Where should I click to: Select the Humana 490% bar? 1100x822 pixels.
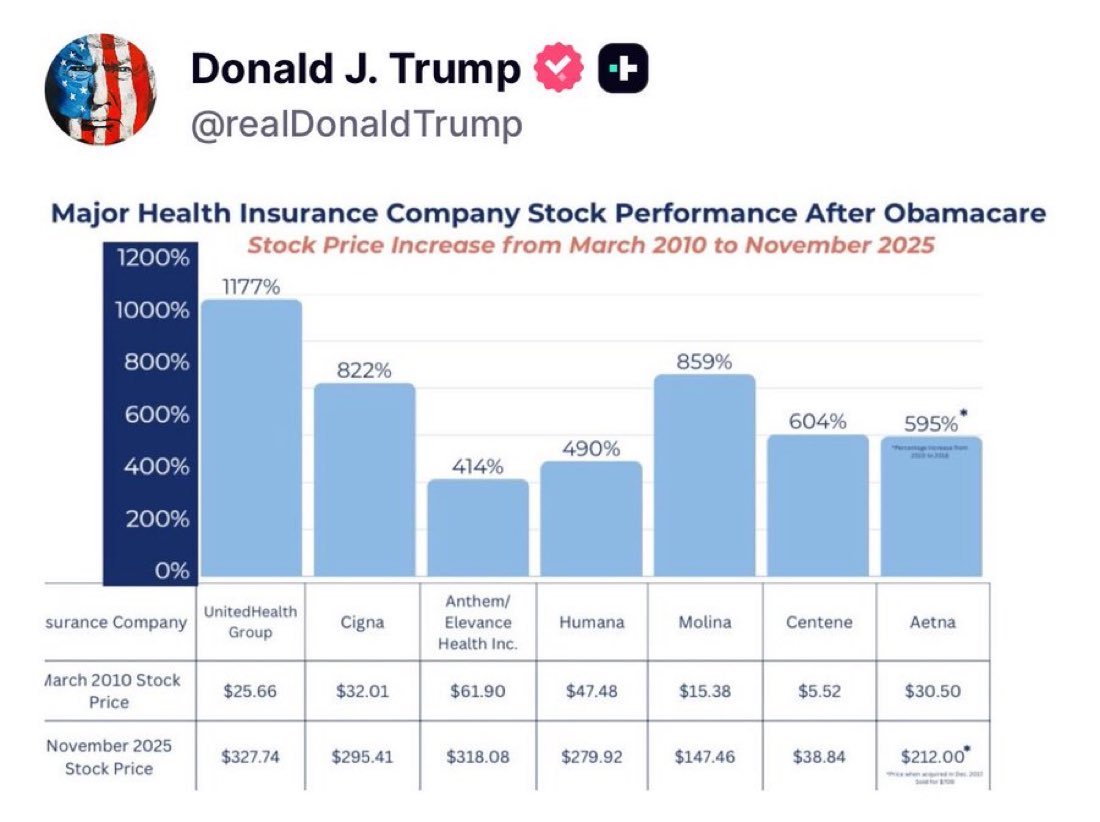590,518
